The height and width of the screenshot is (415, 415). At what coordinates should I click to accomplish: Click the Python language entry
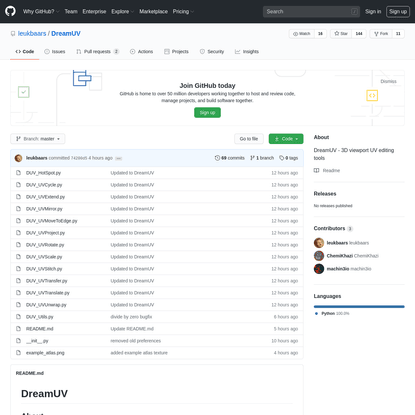coord(332,313)
